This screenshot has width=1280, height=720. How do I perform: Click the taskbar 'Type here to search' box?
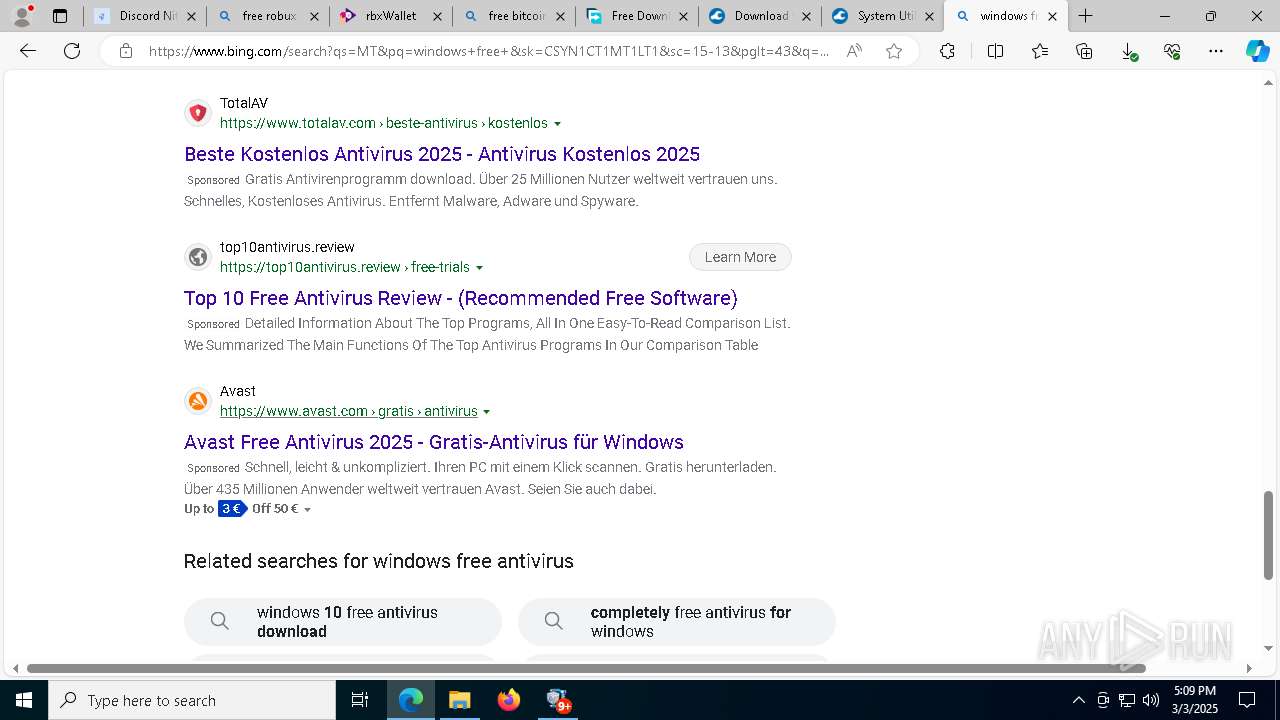192,700
